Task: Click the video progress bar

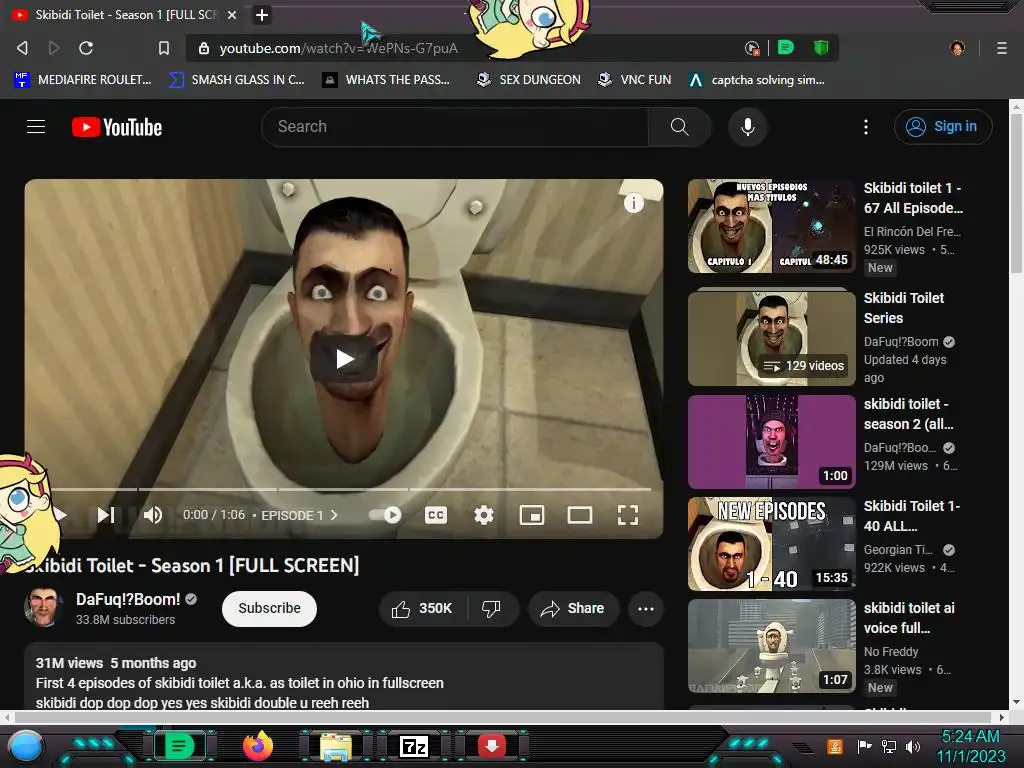Action: [351, 489]
